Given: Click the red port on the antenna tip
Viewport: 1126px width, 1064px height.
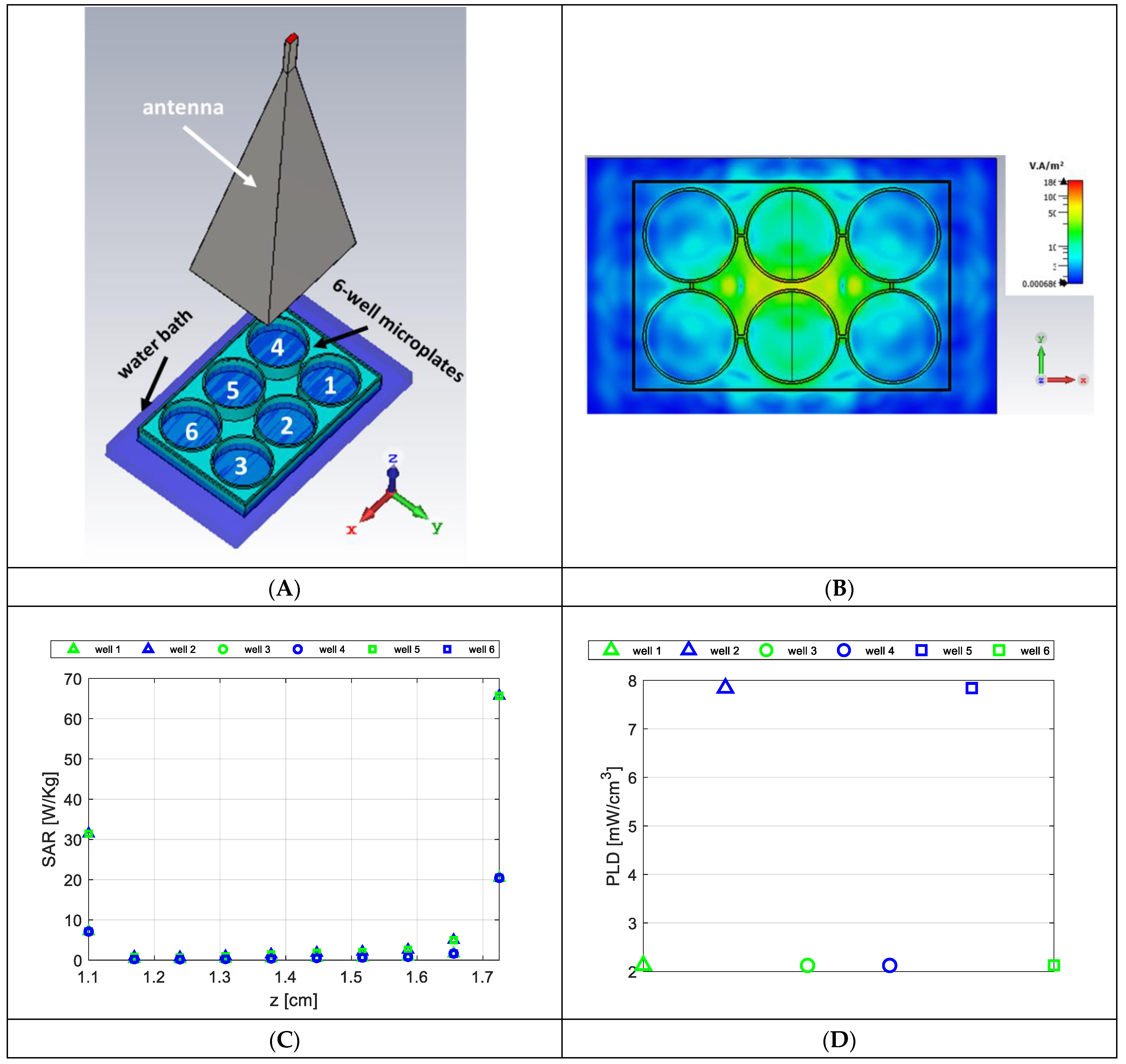Looking at the screenshot, I should coord(292,39).
